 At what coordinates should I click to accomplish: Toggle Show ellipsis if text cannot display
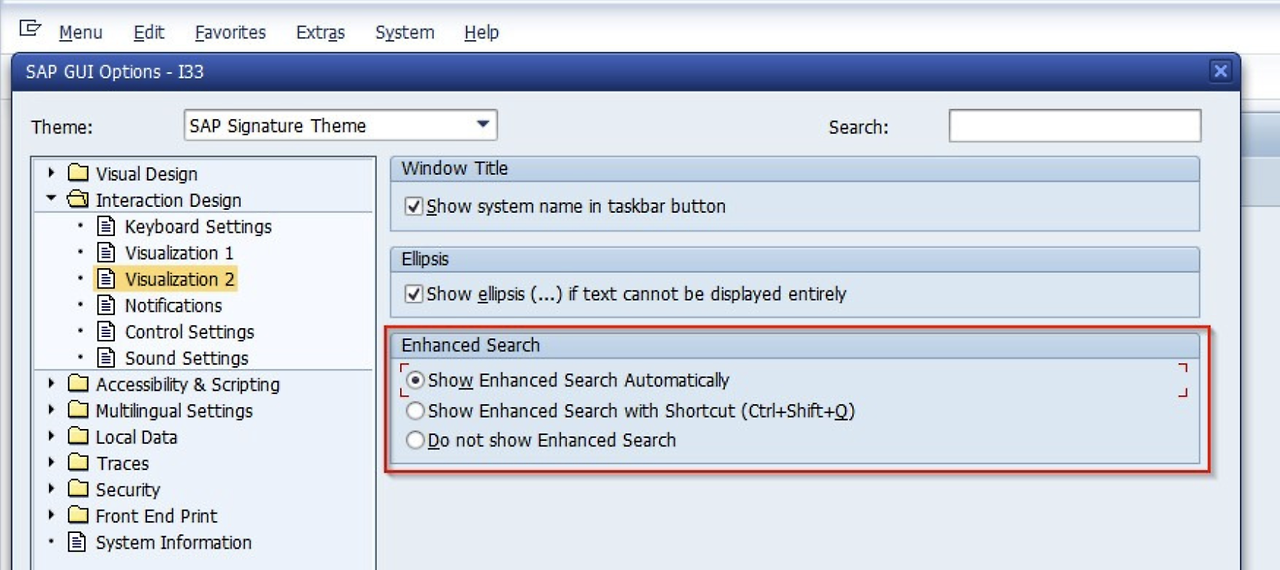(x=414, y=294)
